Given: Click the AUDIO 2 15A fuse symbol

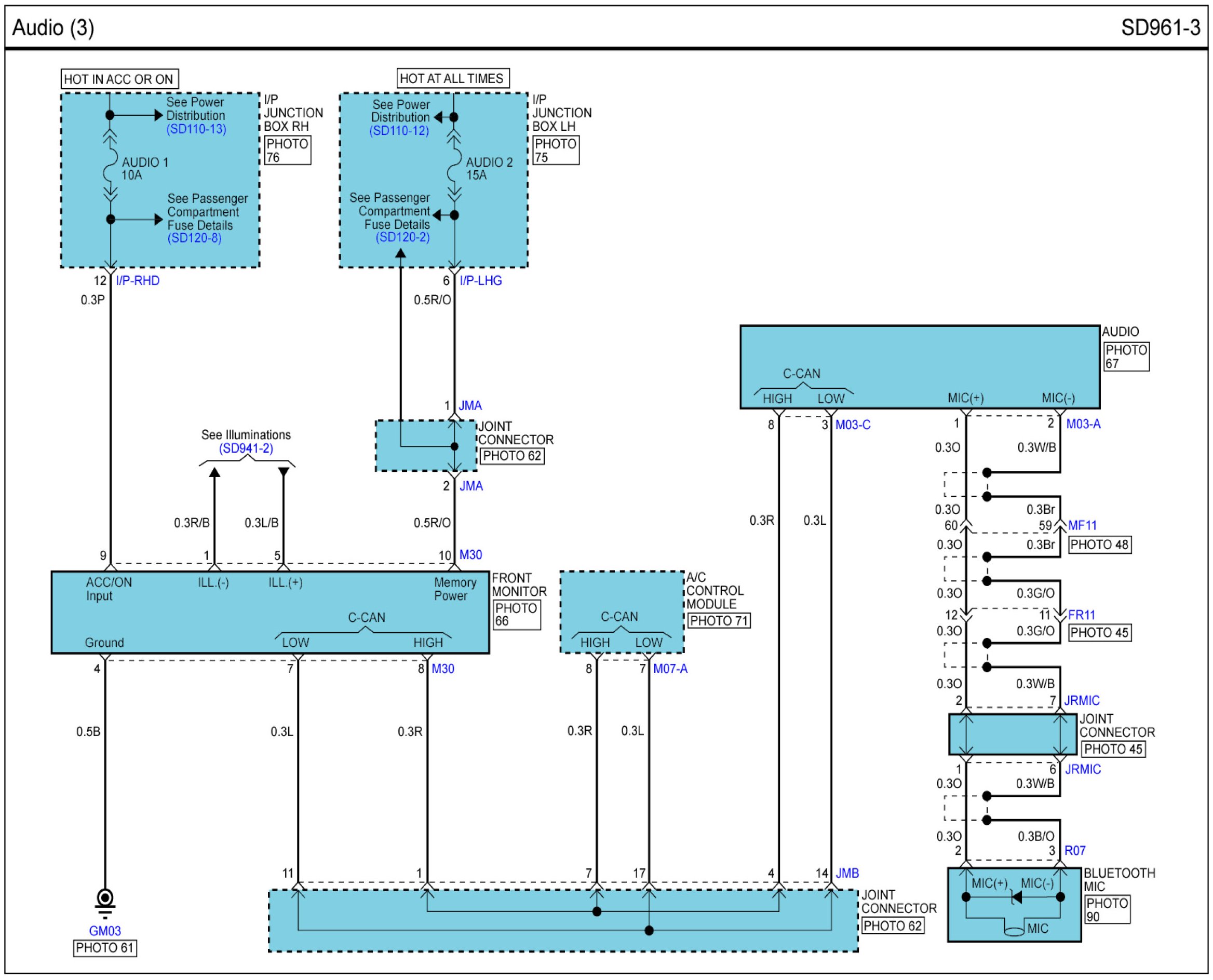Looking at the screenshot, I should coord(454,166).
